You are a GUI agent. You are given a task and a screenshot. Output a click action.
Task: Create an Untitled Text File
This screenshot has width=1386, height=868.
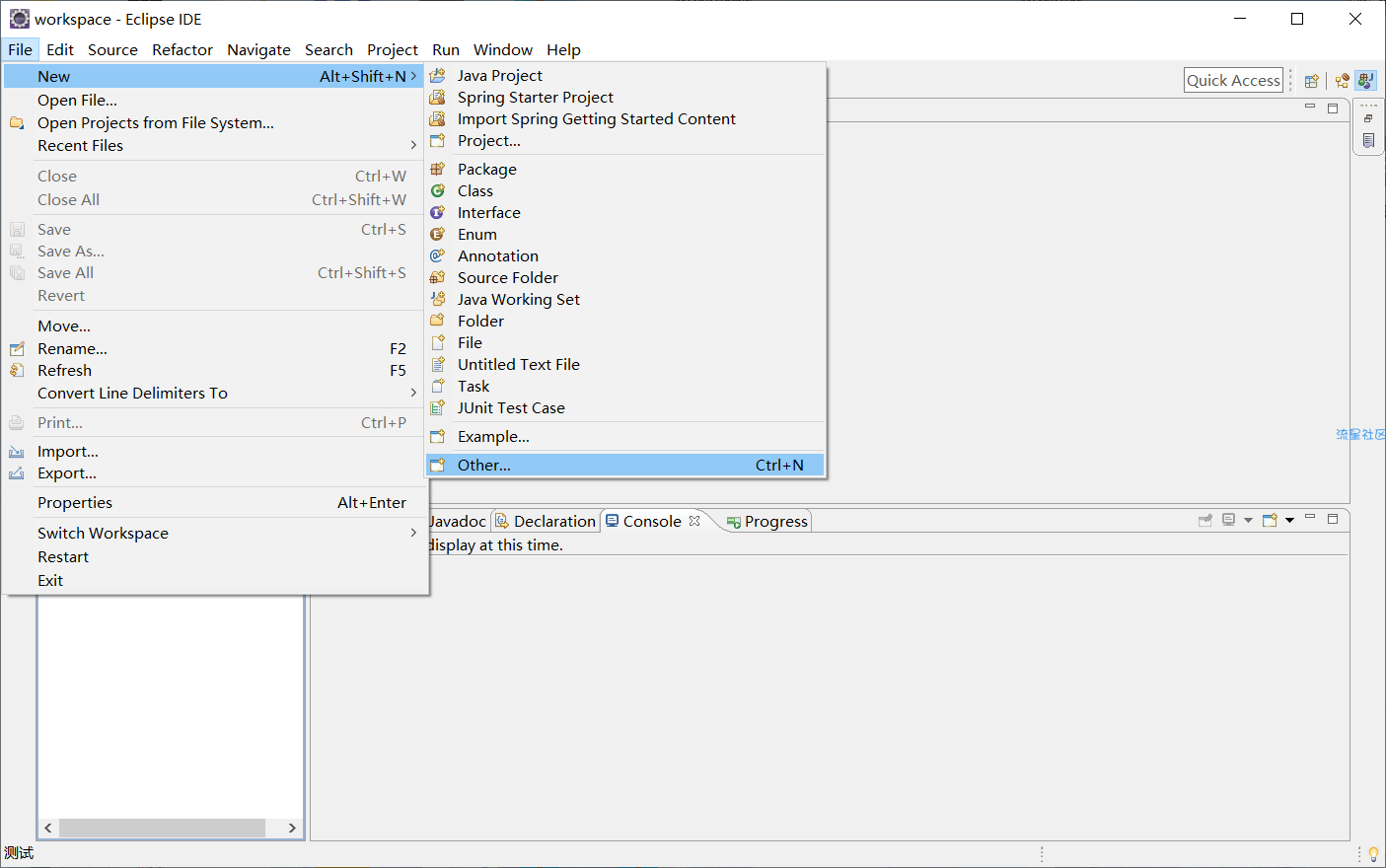pos(625,364)
